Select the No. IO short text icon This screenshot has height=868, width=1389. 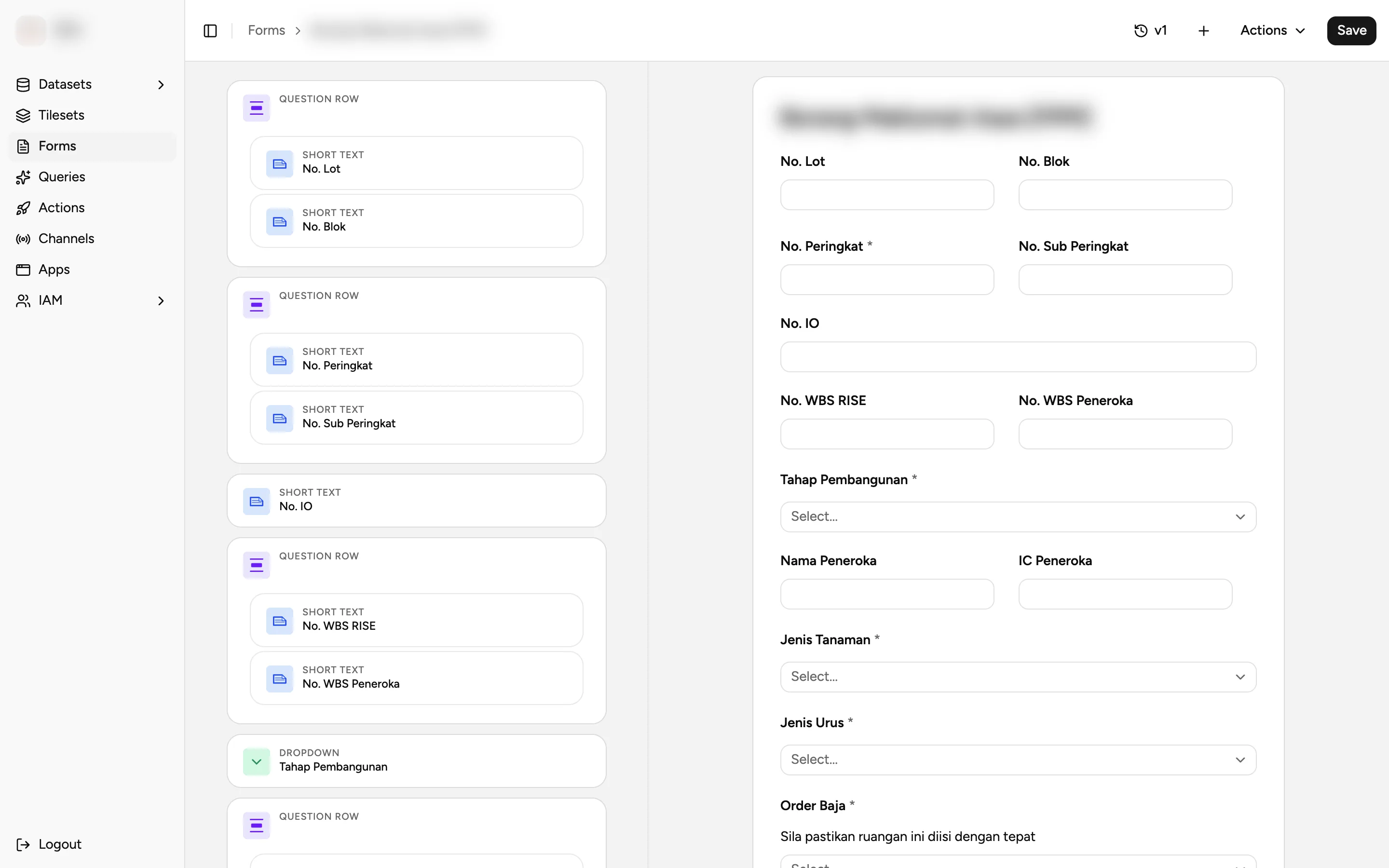[x=257, y=501]
